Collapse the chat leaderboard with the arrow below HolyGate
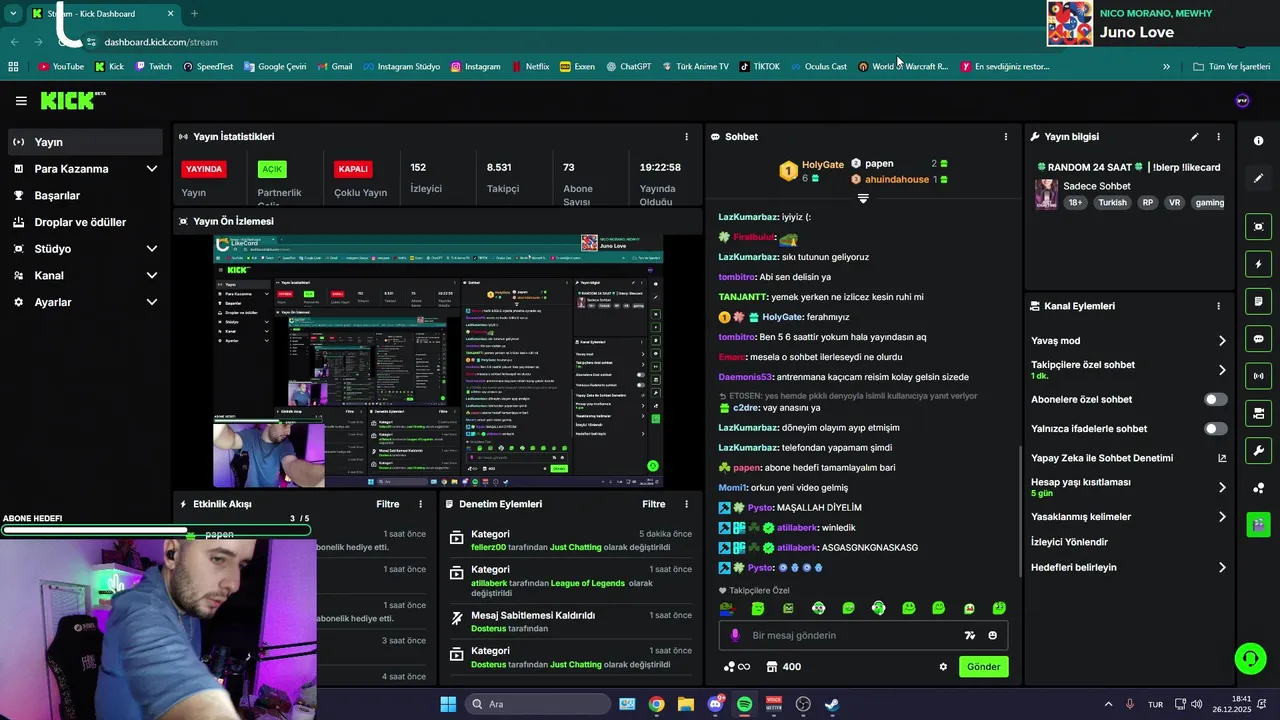 pos(863,198)
